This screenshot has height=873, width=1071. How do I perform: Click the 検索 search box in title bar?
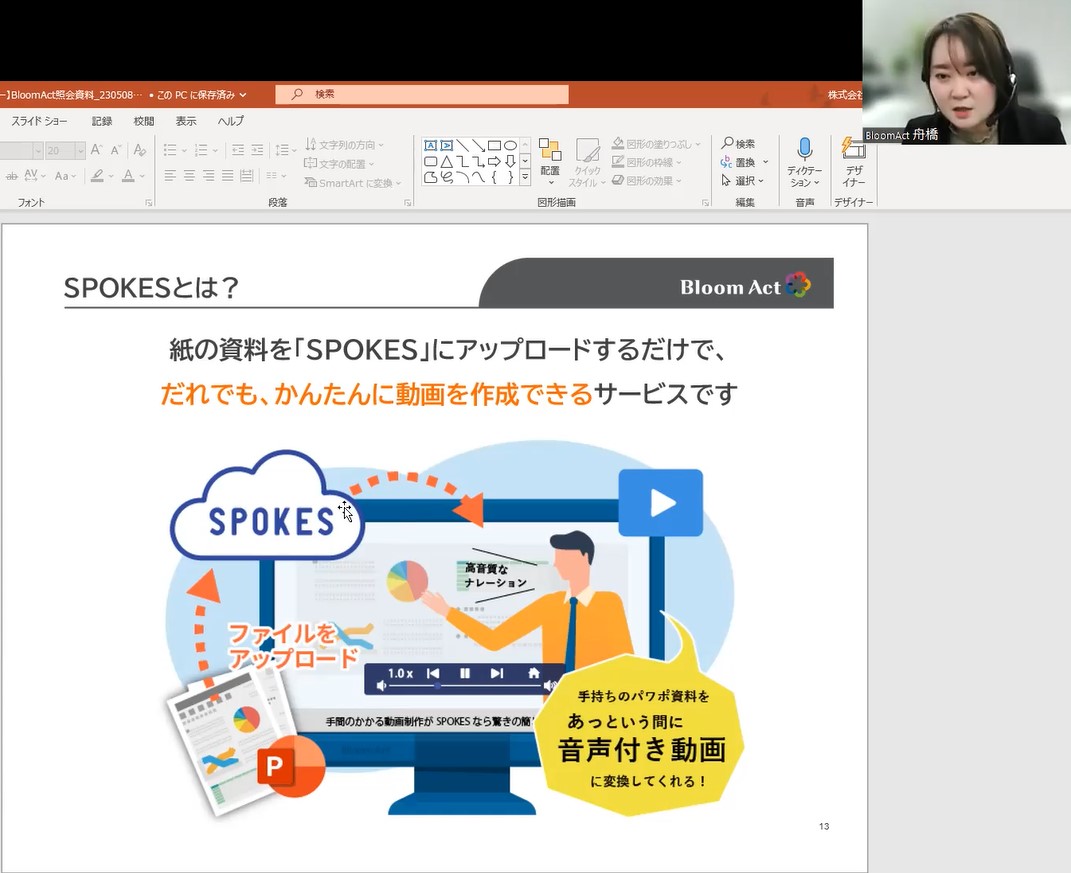click(422, 94)
